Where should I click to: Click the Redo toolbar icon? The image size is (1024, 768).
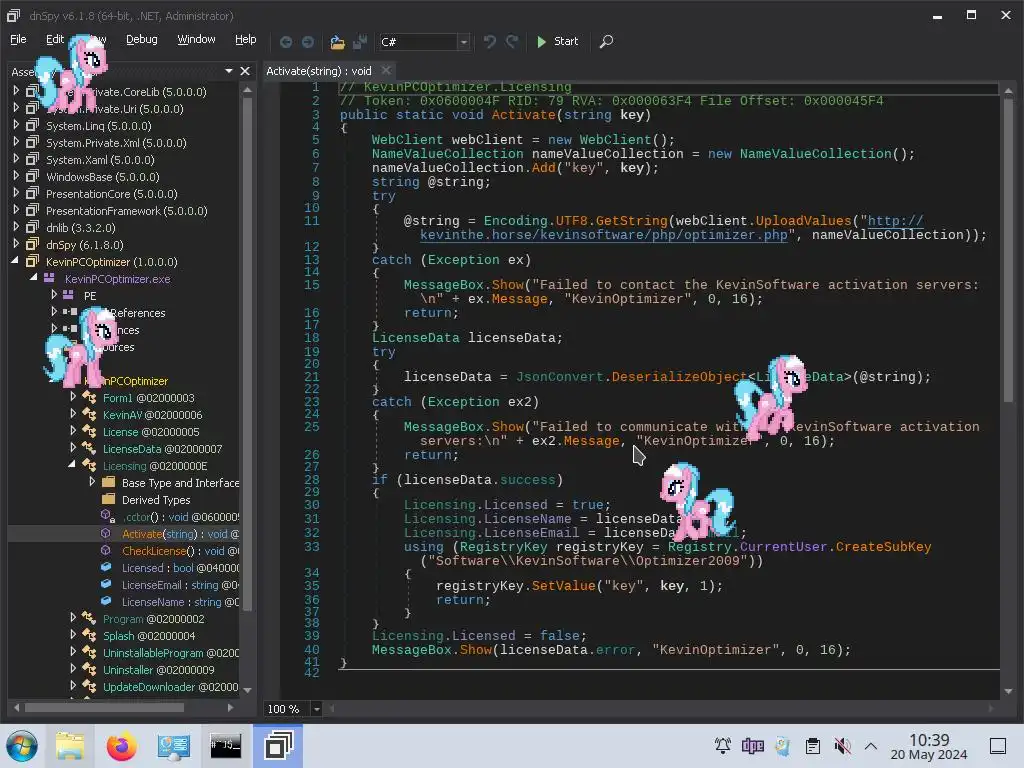512,42
